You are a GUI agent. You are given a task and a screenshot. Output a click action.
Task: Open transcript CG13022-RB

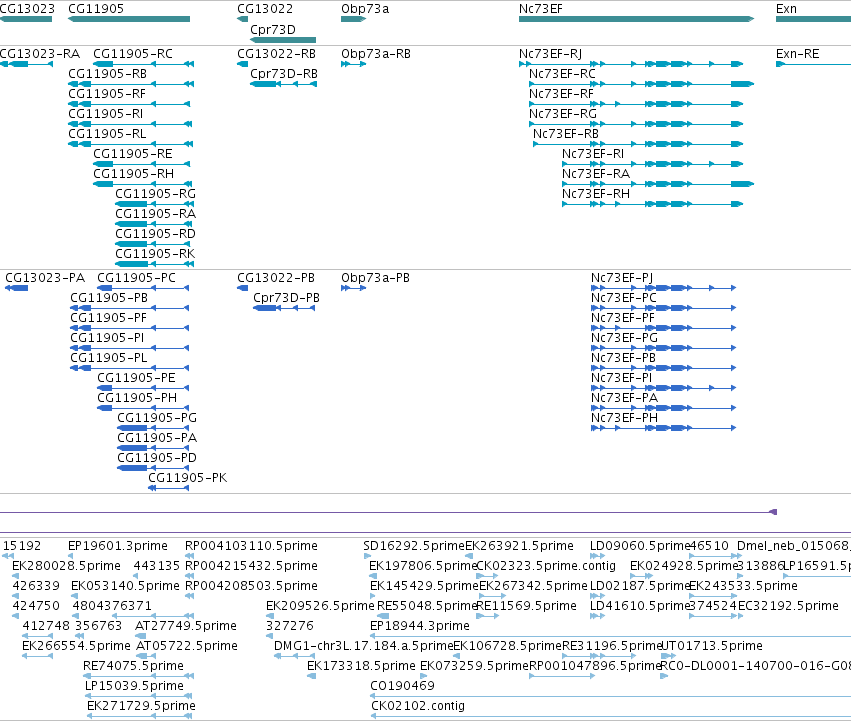[276, 54]
